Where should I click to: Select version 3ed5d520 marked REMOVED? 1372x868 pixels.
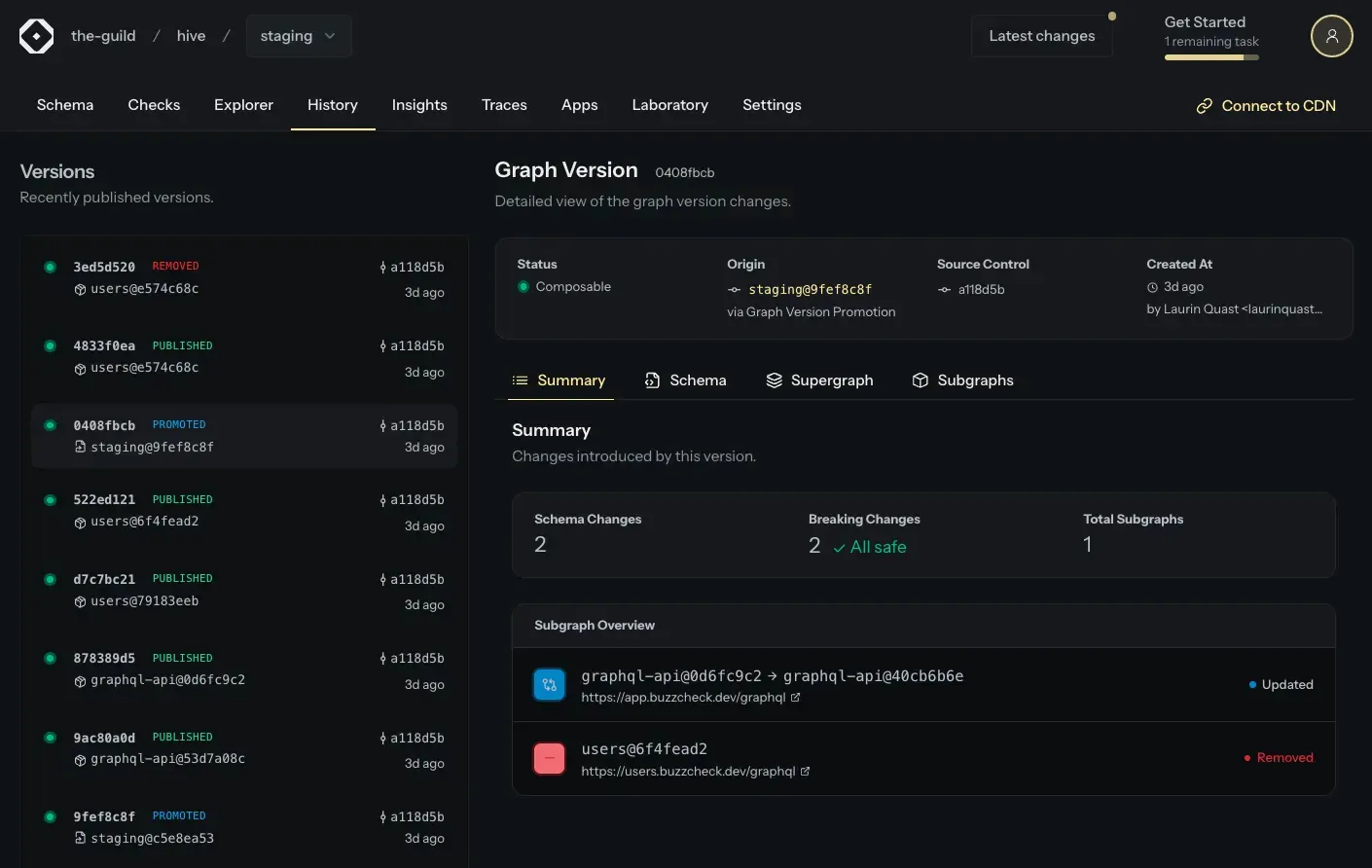[244, 279]
